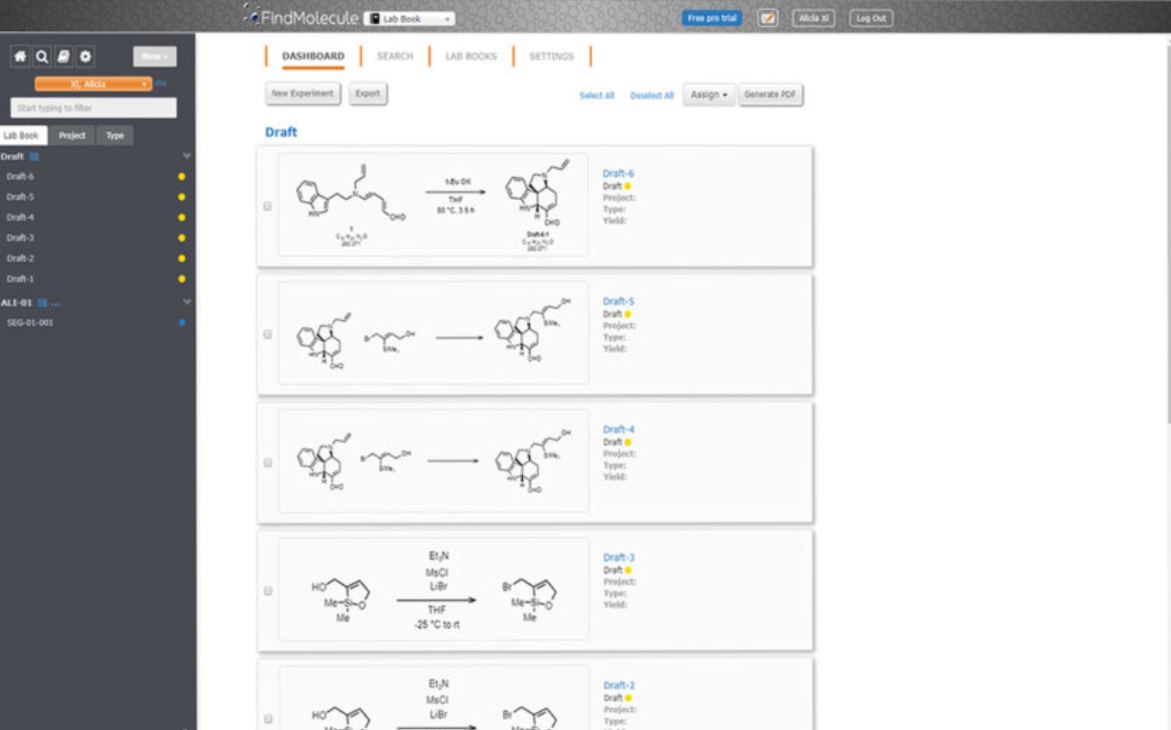Viewport: 1171px width, 730px height.
Task: Click the grid icon beside ALI-01
Action: (x=42, y=302)
